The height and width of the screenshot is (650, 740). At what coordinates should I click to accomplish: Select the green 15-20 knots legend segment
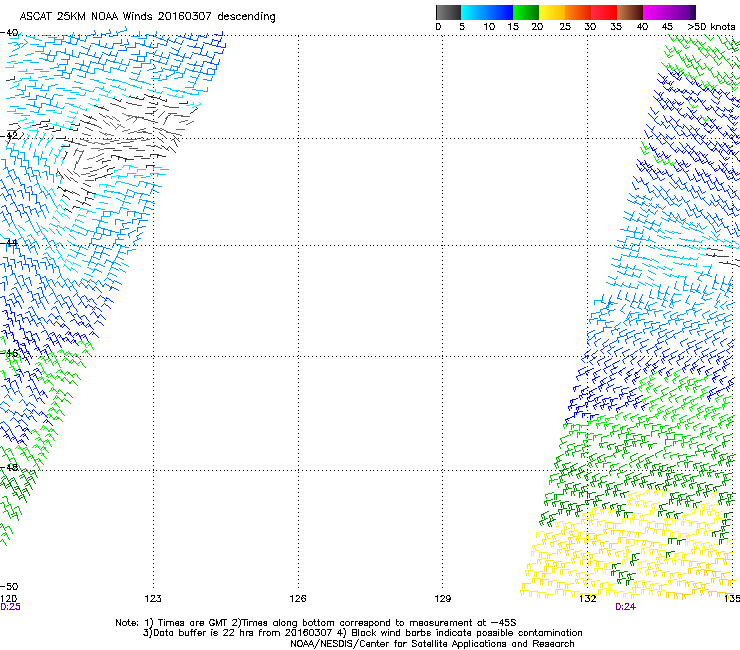(x=526, y=12)
